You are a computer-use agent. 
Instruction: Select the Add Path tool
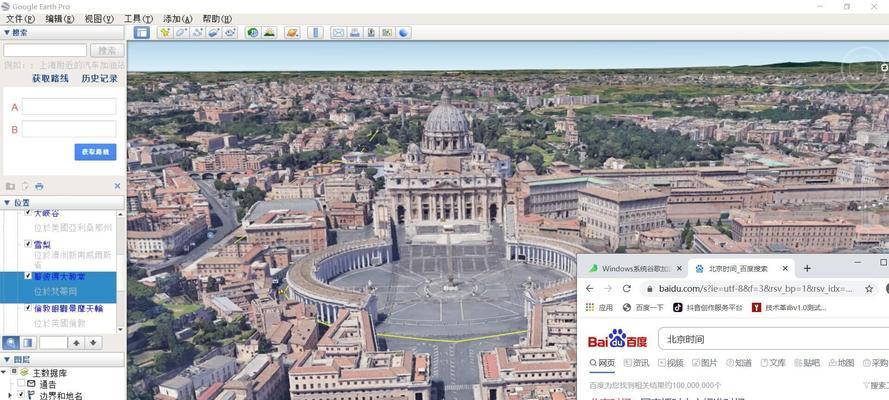click(197, 33)
